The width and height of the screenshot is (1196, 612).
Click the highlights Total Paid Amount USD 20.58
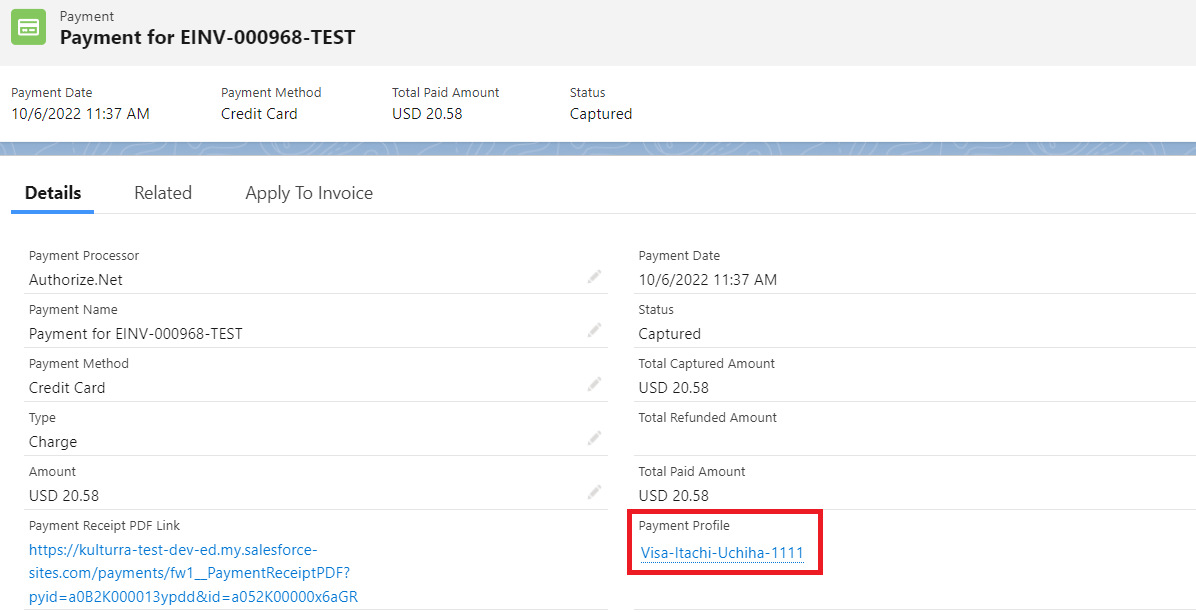(427, 114)
